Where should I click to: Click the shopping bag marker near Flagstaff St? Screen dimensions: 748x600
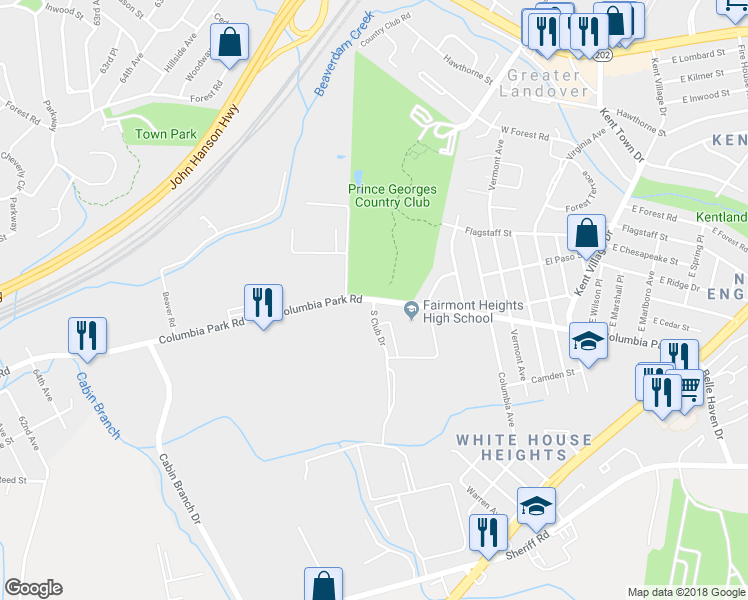tap(587, 235)
